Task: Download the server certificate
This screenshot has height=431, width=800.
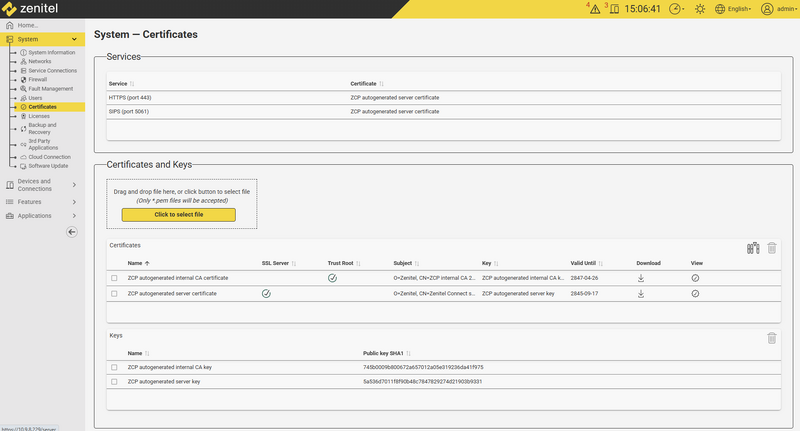Action: tap(641, 294)
